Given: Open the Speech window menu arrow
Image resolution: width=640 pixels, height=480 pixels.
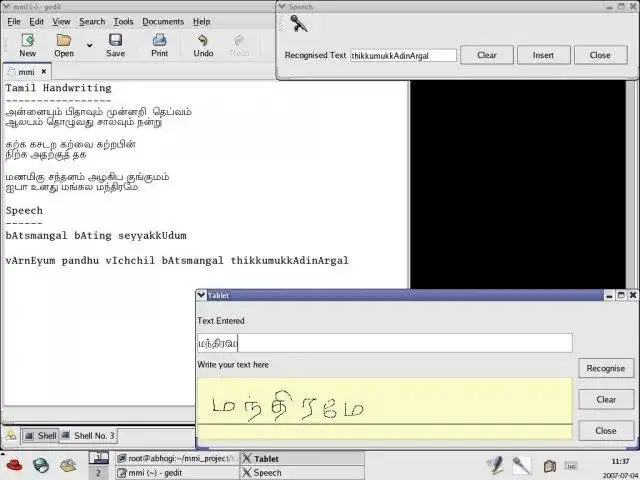Looking at the screenshot, I should click(x=282, y=7).
